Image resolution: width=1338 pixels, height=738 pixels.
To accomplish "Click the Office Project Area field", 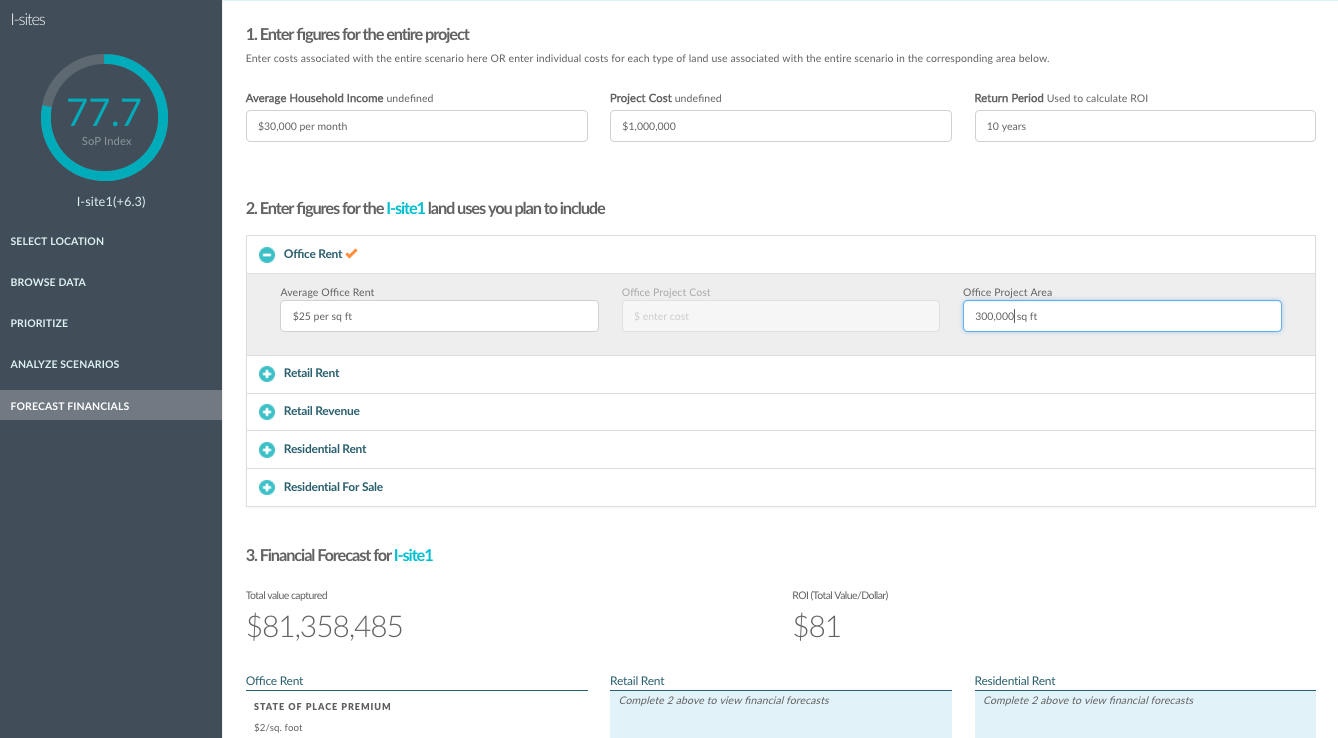I will click(x=1122, y=316).
